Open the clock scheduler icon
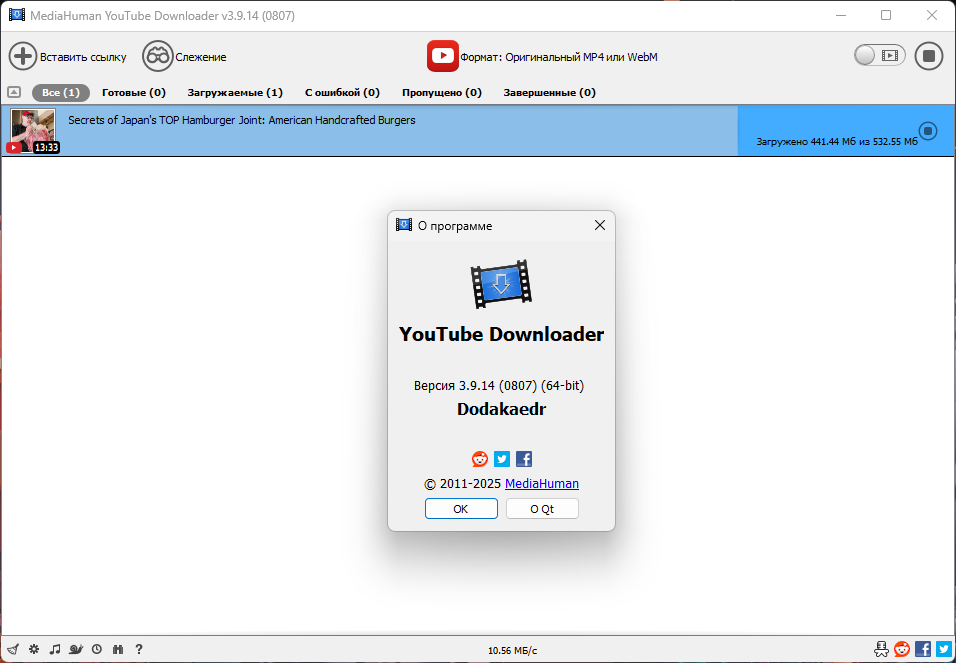This screenshot has height=663, width=956. tap(97, 650)
